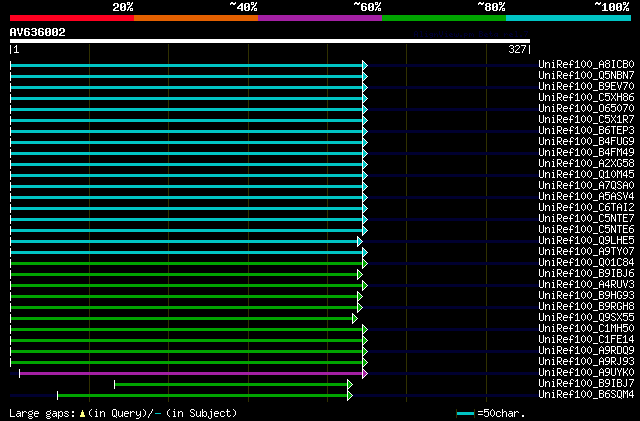Open the UniRef100_Q5NBN7 hit label

[586, 76]
